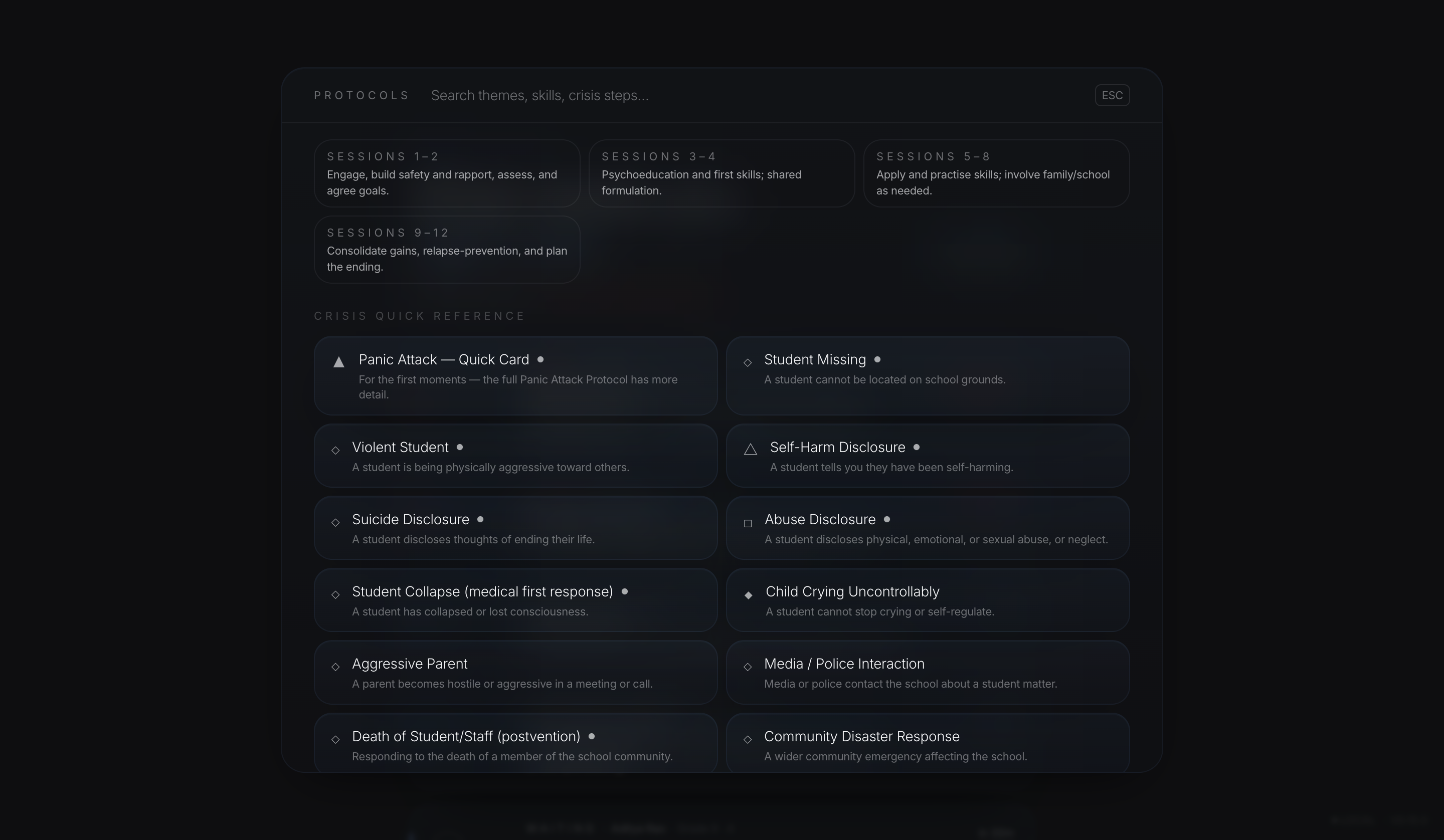Image resolution: width=1444 pixels, height=840 pixels.
Task: Close the palette with the ESC button
Action: pos(1112,95)
